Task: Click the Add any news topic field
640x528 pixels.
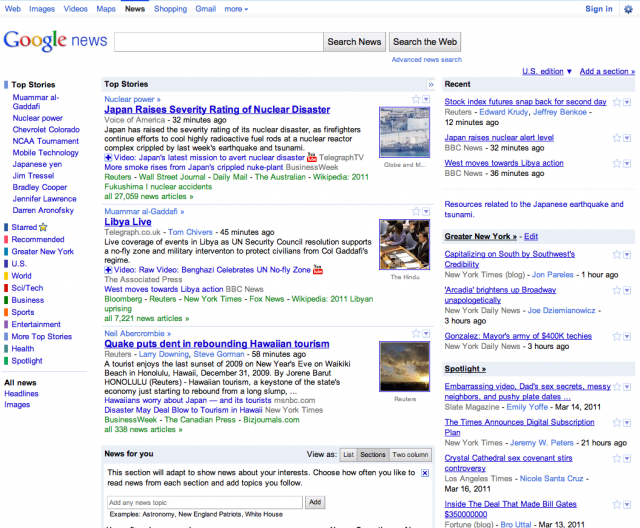Action: [205, 502]
